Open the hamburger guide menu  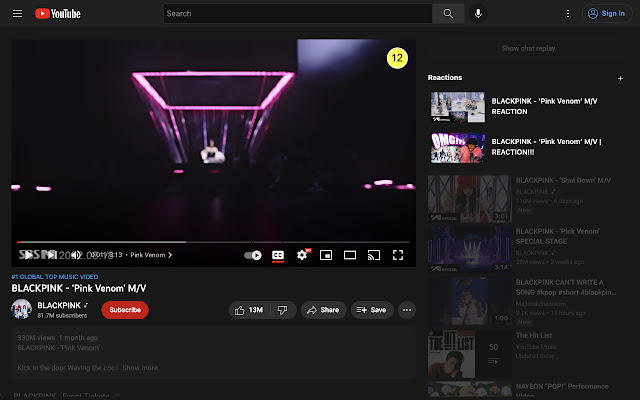coord(17,14)
